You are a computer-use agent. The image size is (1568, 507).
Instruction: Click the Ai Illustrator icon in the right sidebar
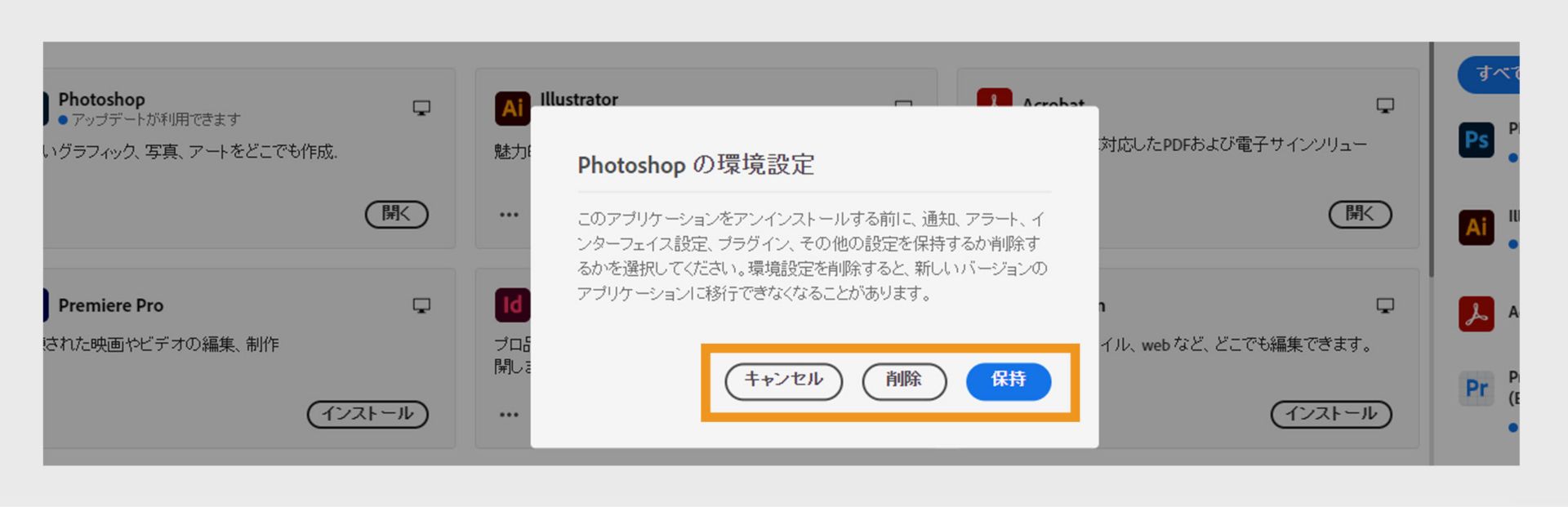pos(1477,227)
